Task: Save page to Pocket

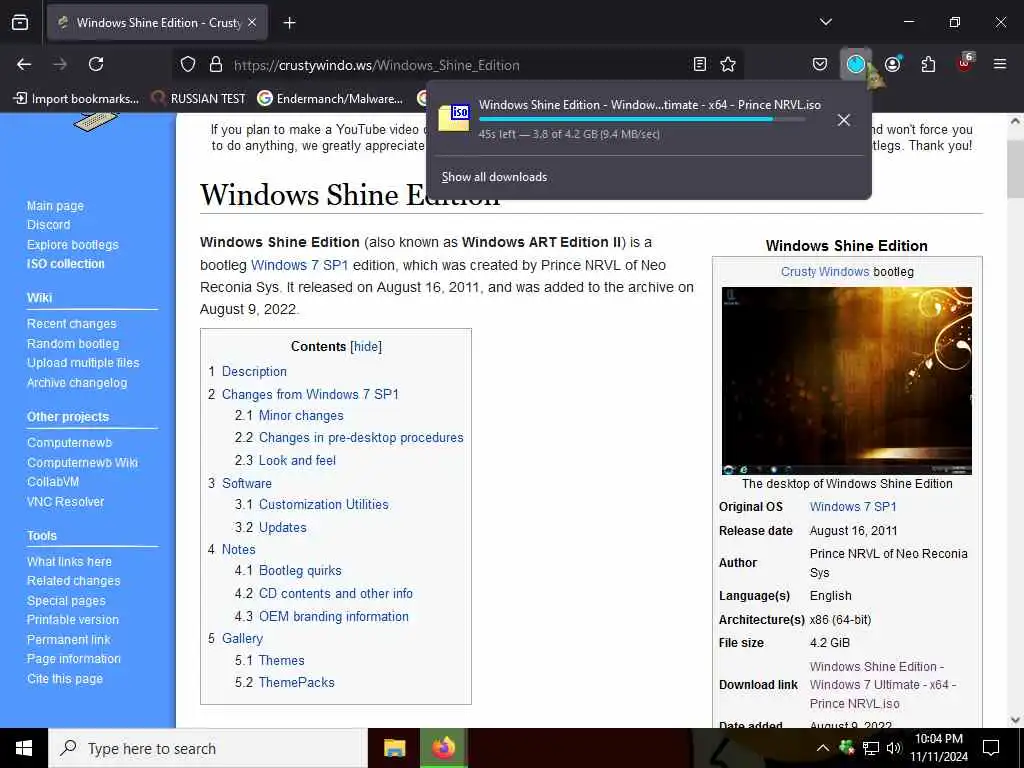Action: (x=820, y=64)
